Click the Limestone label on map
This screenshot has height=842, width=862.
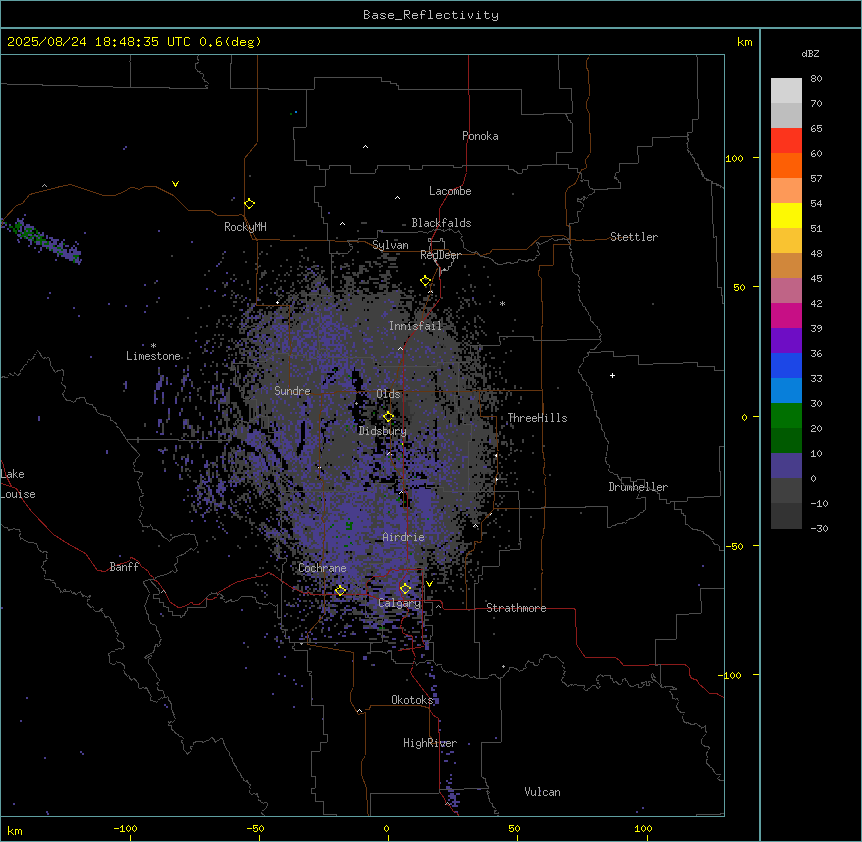(153, 356)
